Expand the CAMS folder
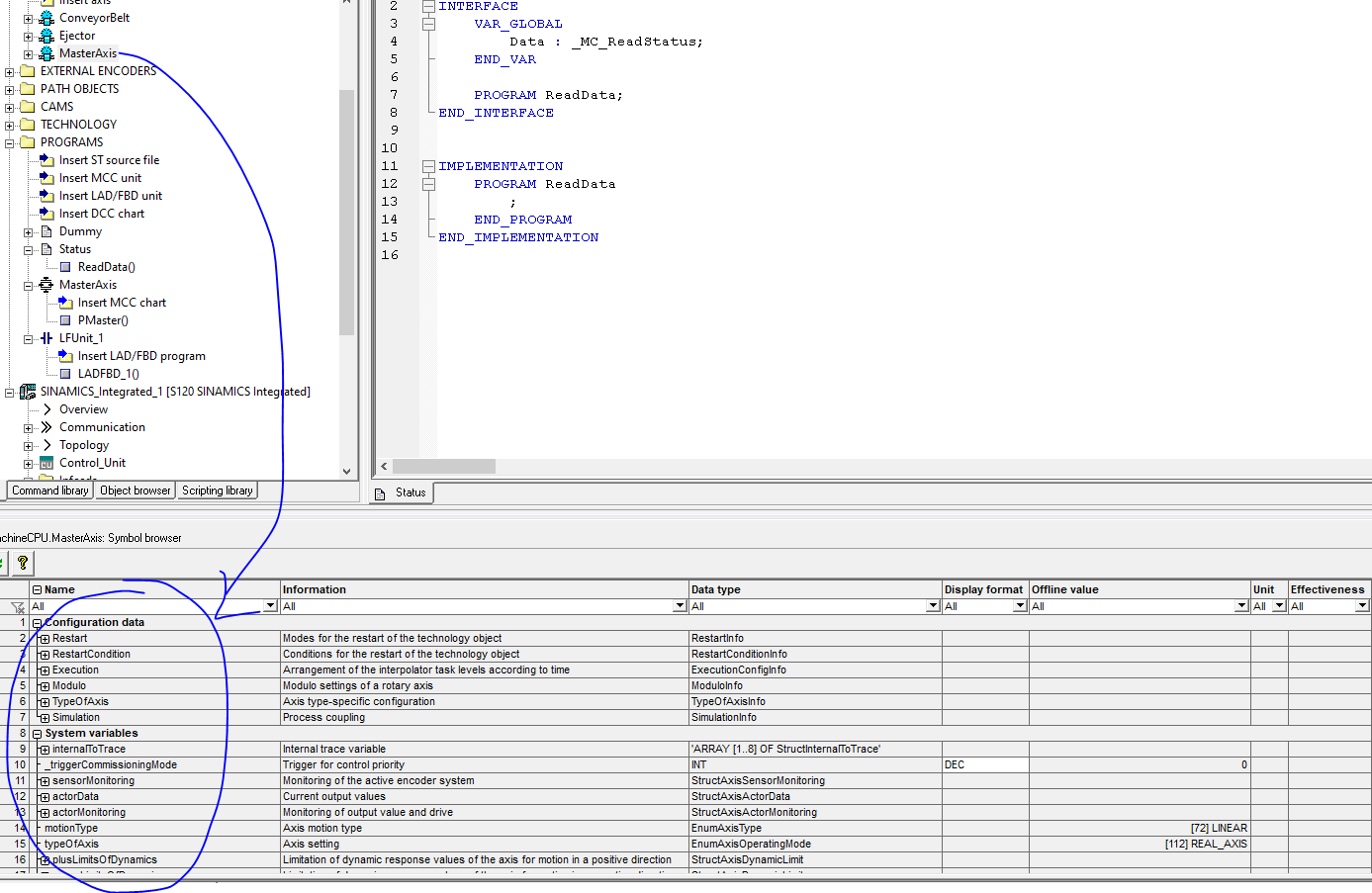This screenshot has width=1372, height=893. (x=10, y=107)
